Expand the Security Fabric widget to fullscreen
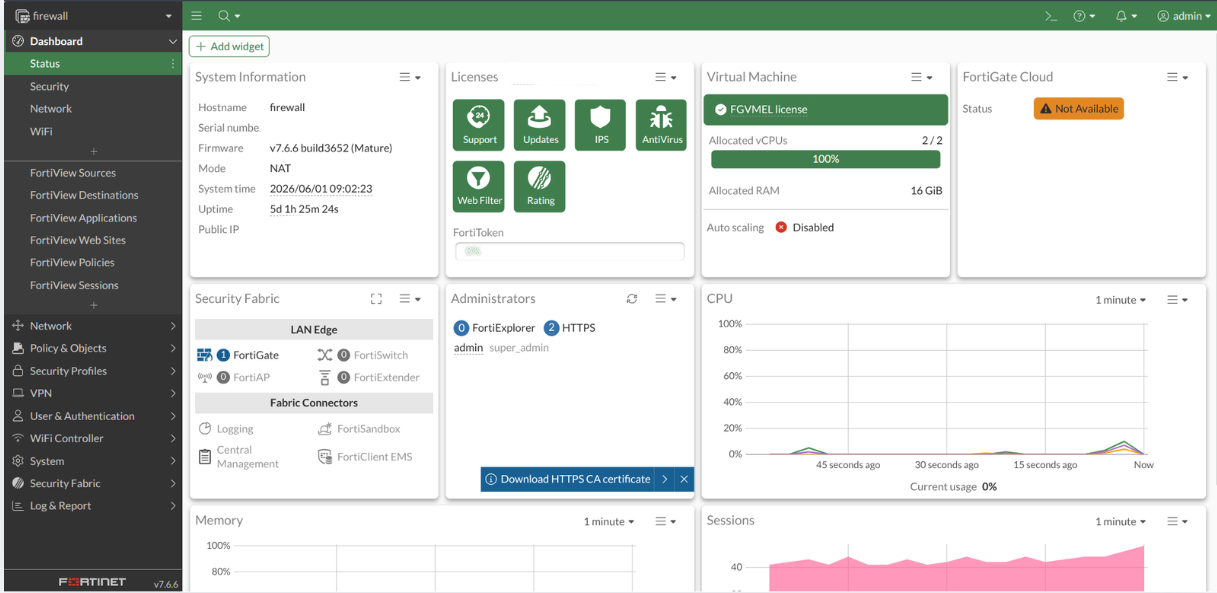The height and width of the screenshot is (593, 1217). point(376,299)
